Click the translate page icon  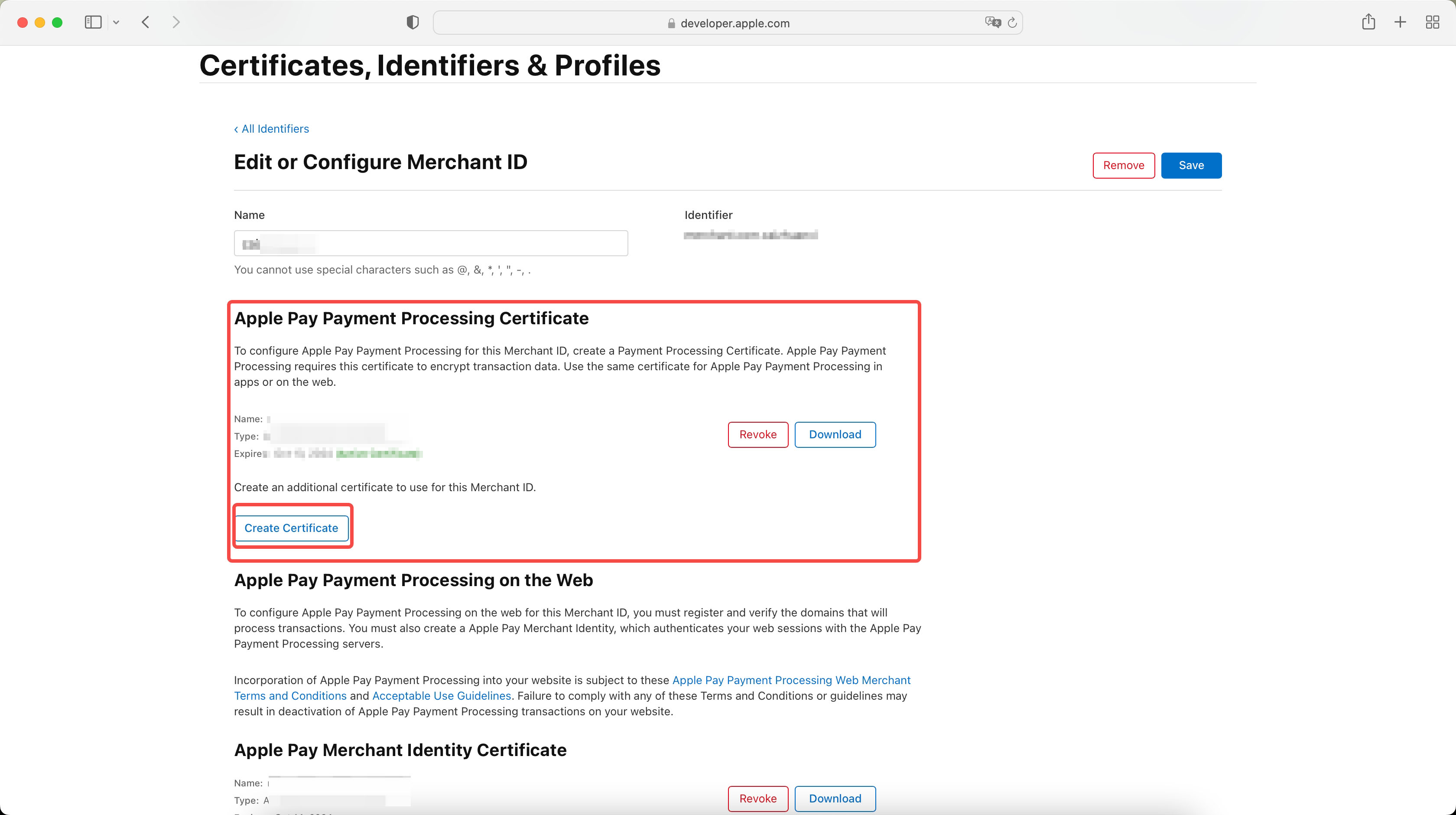[x=992, y=23]
